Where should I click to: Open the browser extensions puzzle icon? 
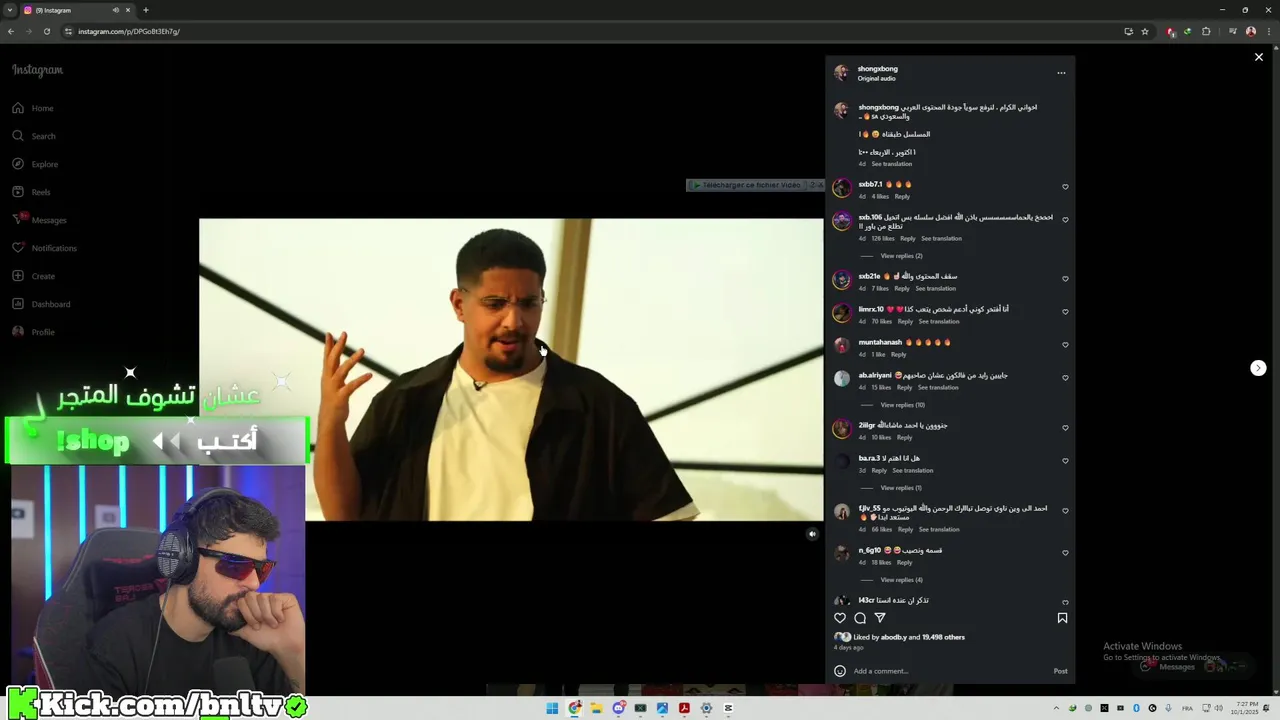[x=1206, y=31]
